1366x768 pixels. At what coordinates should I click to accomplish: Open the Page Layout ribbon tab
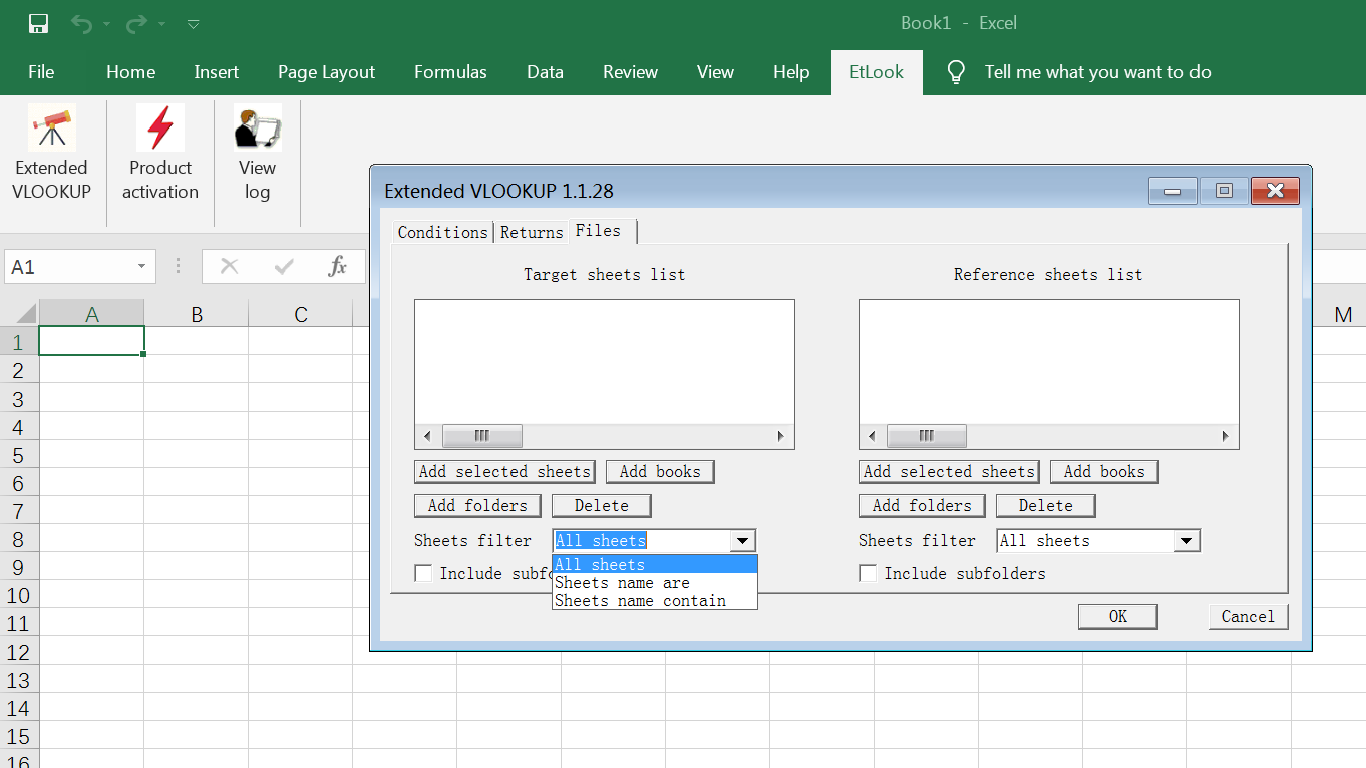pos(326,72)
